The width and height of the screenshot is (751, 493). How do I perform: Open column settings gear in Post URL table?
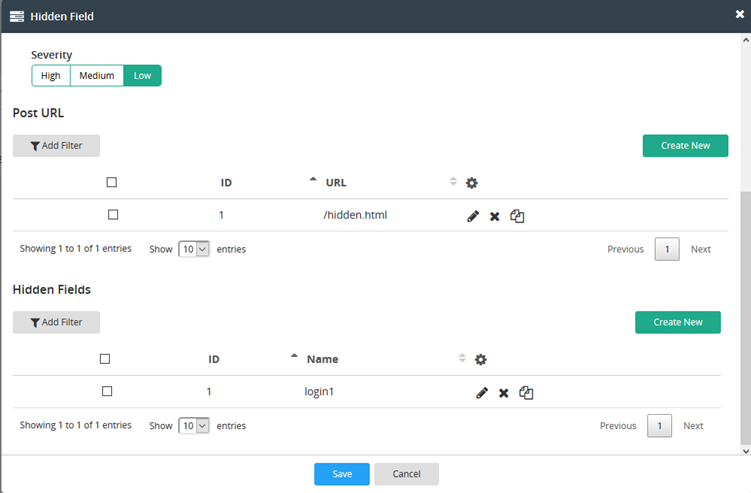click(472, 183)
